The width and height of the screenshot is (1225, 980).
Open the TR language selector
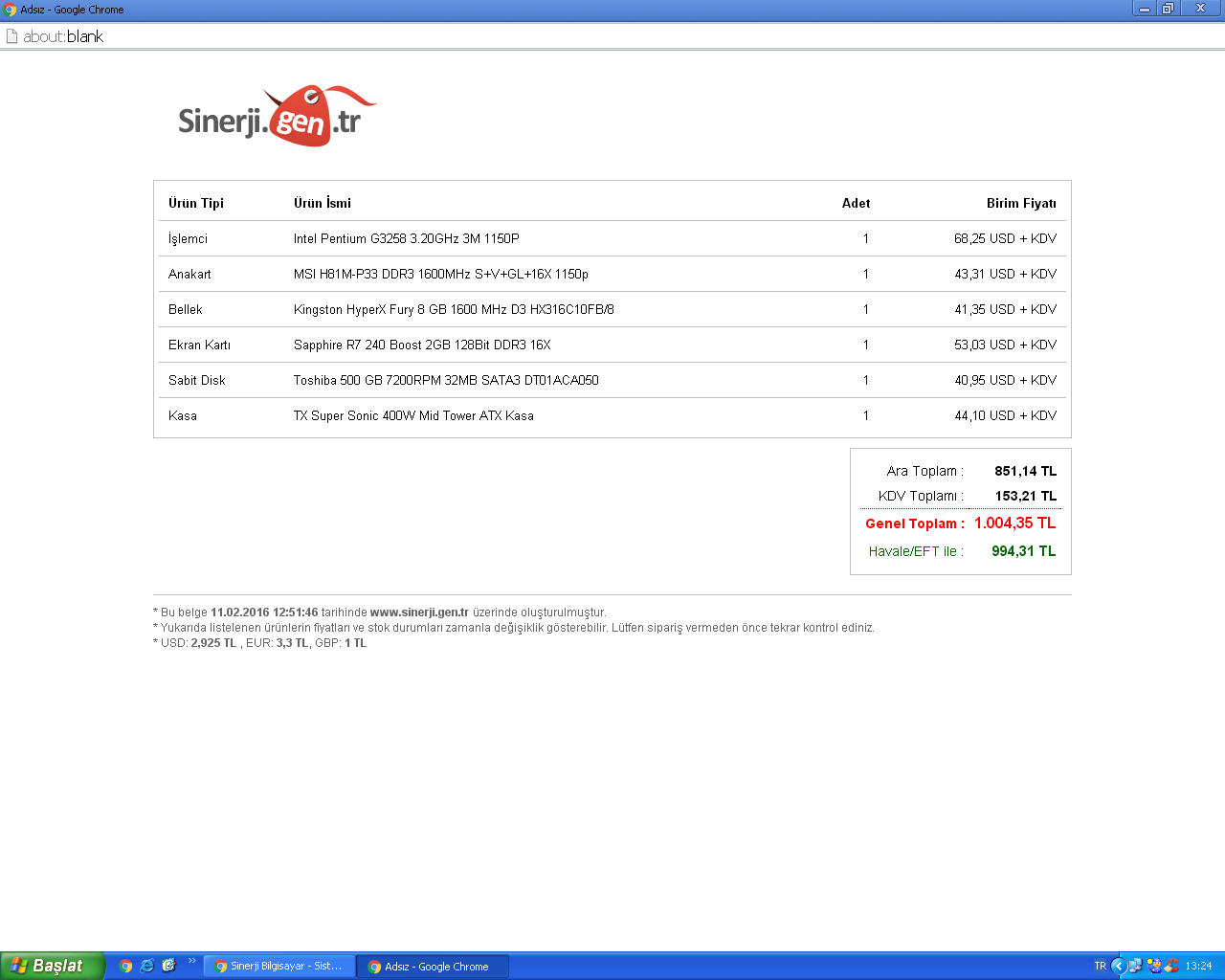coord(1100,966)
